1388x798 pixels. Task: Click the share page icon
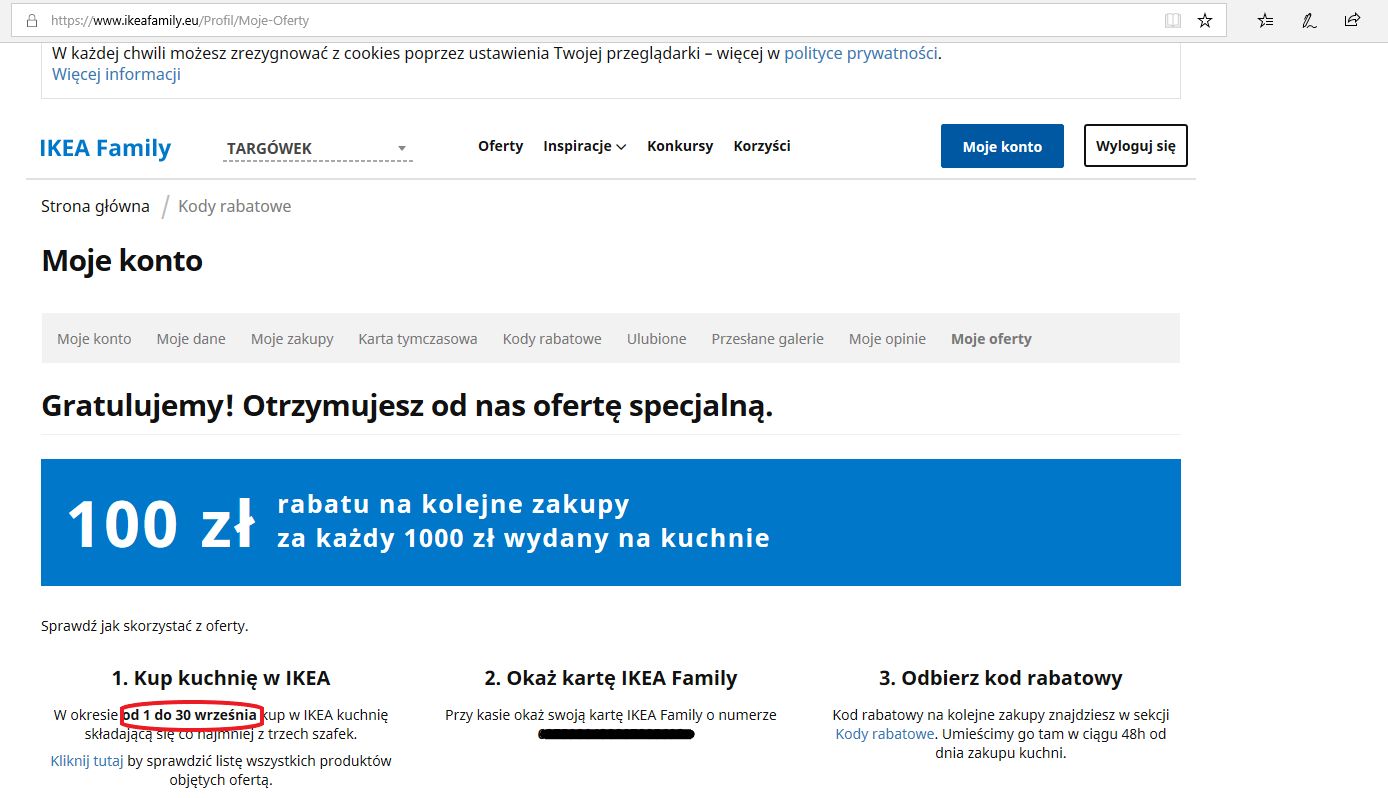(1352, 20)
